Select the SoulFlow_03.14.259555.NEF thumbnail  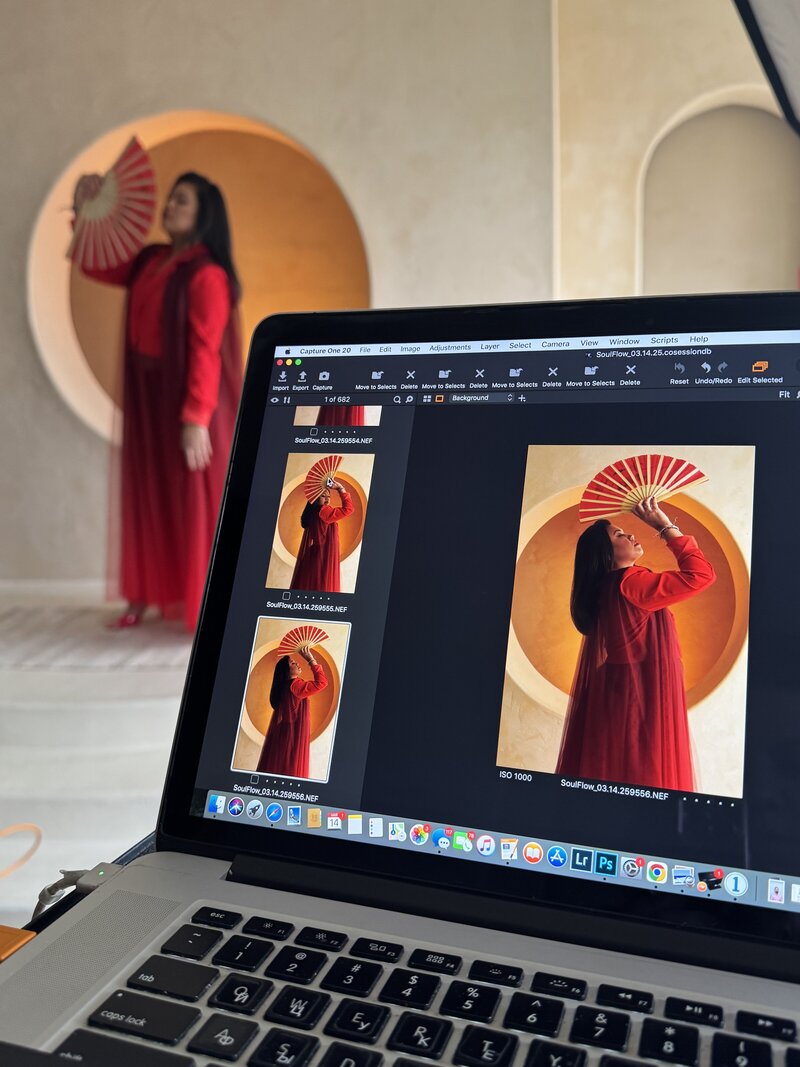[x=319, y=521]
